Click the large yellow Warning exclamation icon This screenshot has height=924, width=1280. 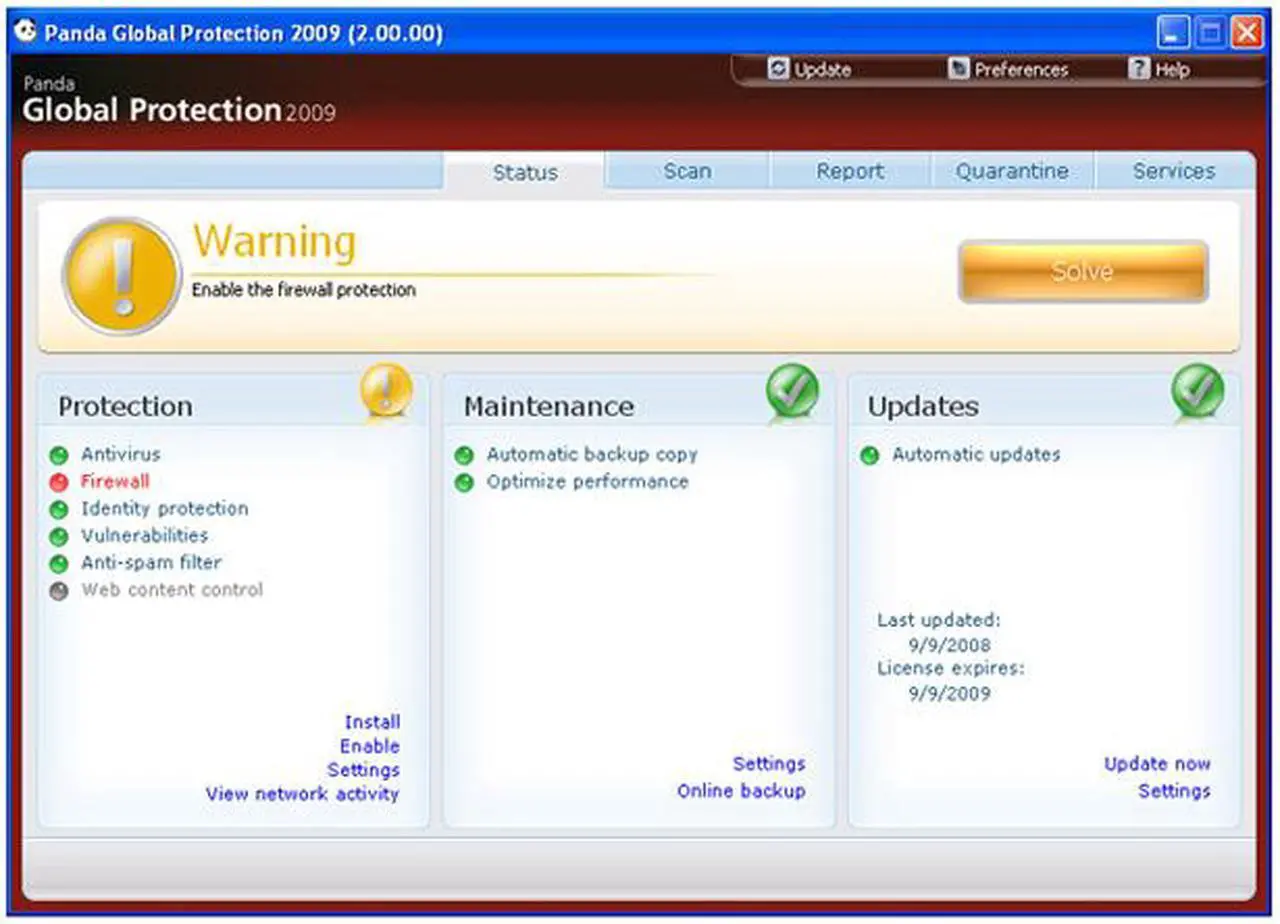122,277
